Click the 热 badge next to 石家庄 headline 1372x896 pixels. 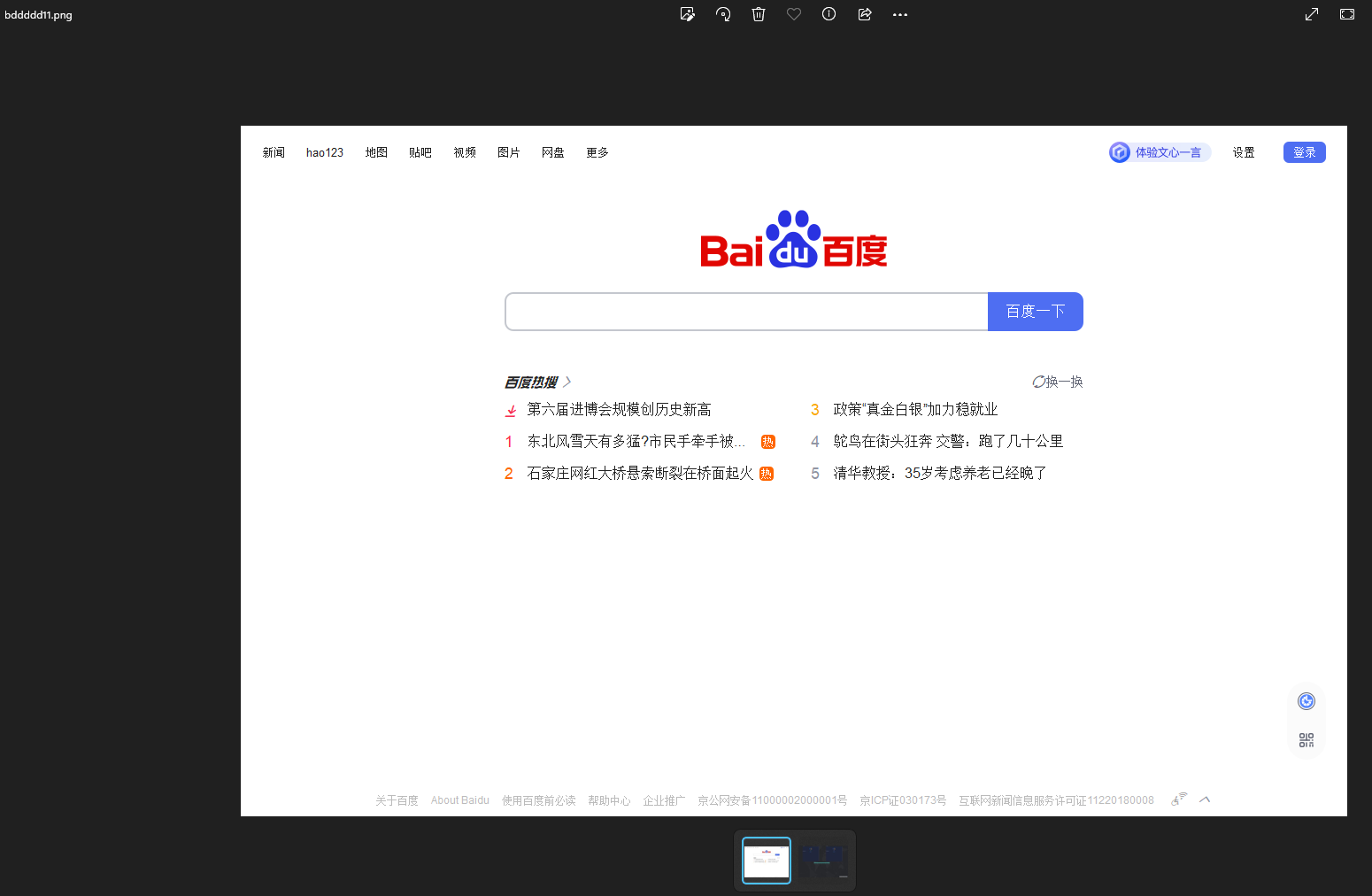[767, 474]
